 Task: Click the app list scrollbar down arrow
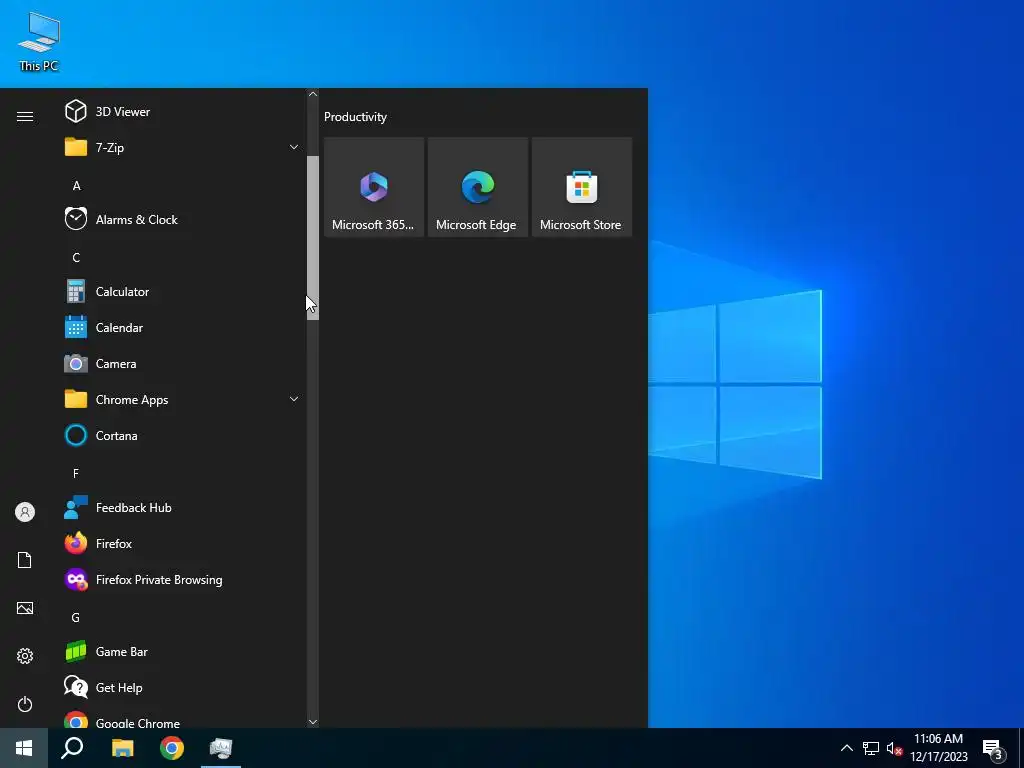click(313, 722)
